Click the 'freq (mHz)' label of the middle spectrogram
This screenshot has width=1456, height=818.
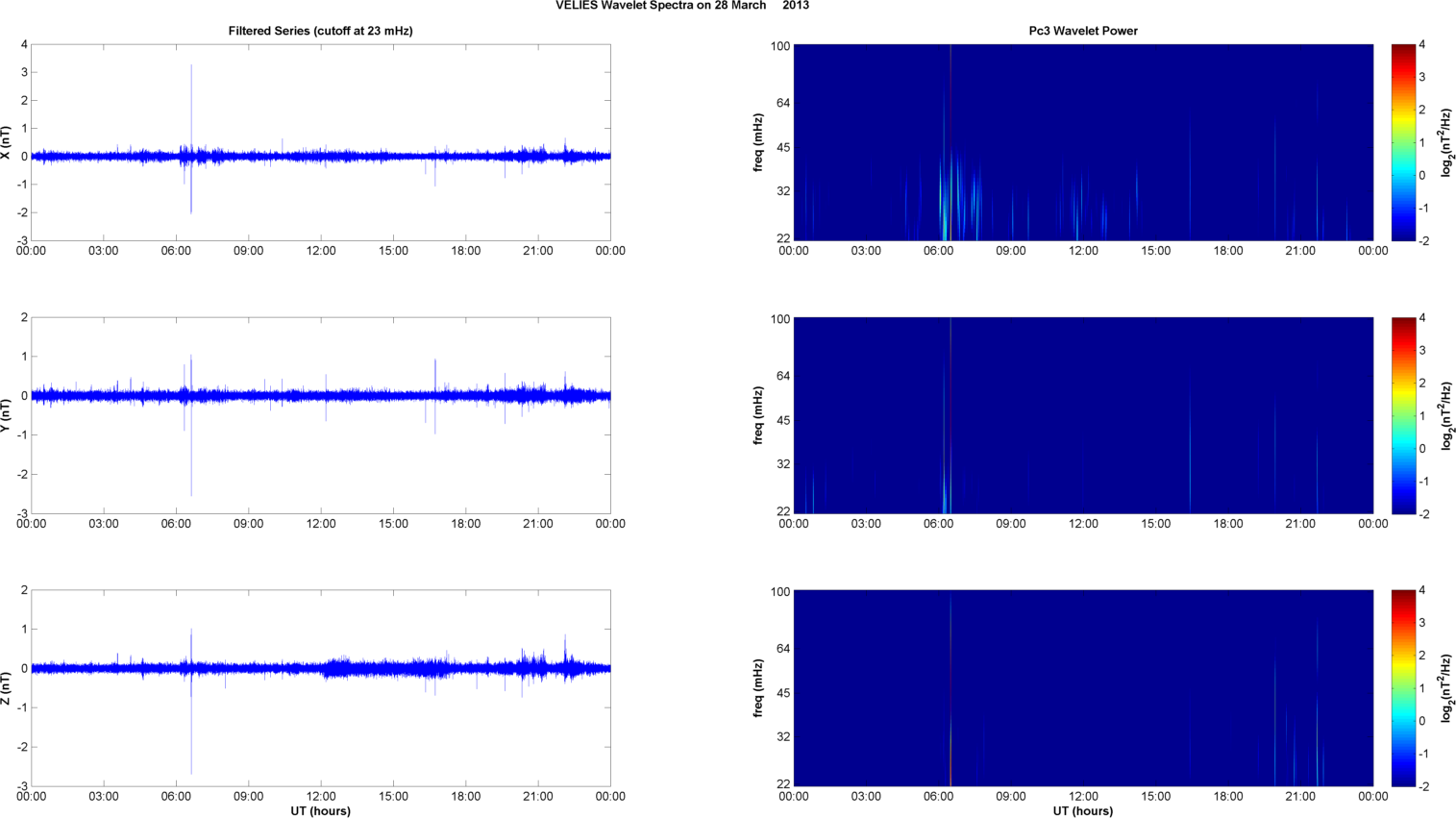pyautogui.click(x=758, y=415)
